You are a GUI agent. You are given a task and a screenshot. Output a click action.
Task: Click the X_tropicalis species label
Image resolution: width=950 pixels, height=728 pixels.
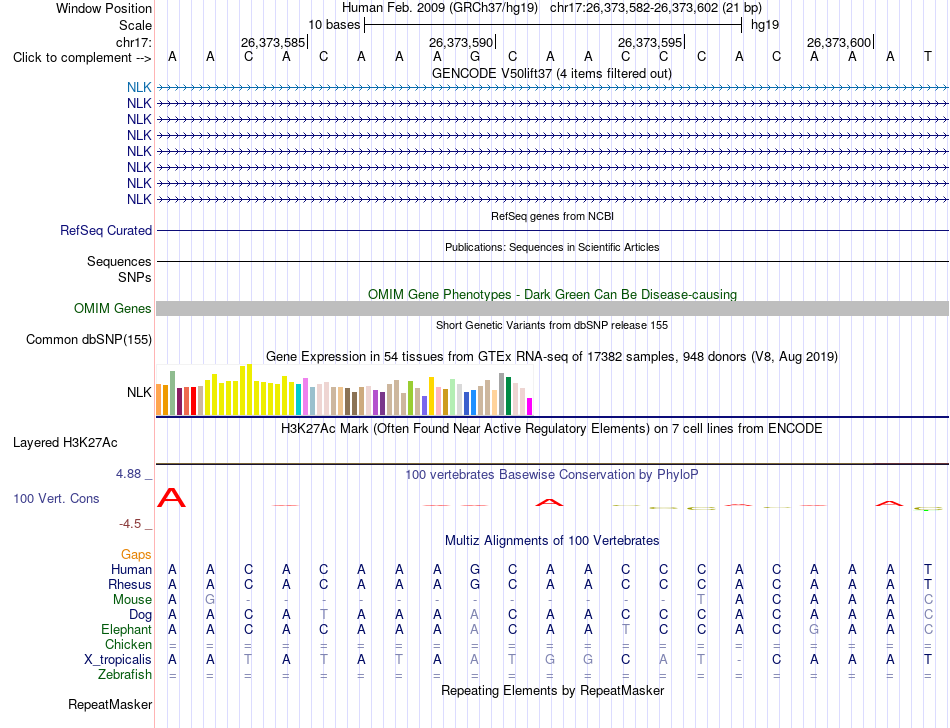[x=118, y=660]
